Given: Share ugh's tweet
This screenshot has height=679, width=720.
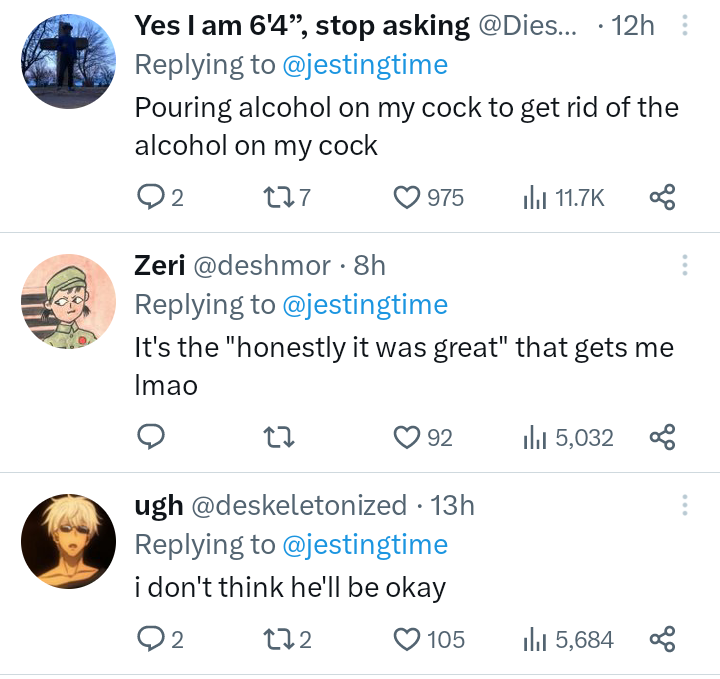Looking at the screenshot, I should coord(662,638).
